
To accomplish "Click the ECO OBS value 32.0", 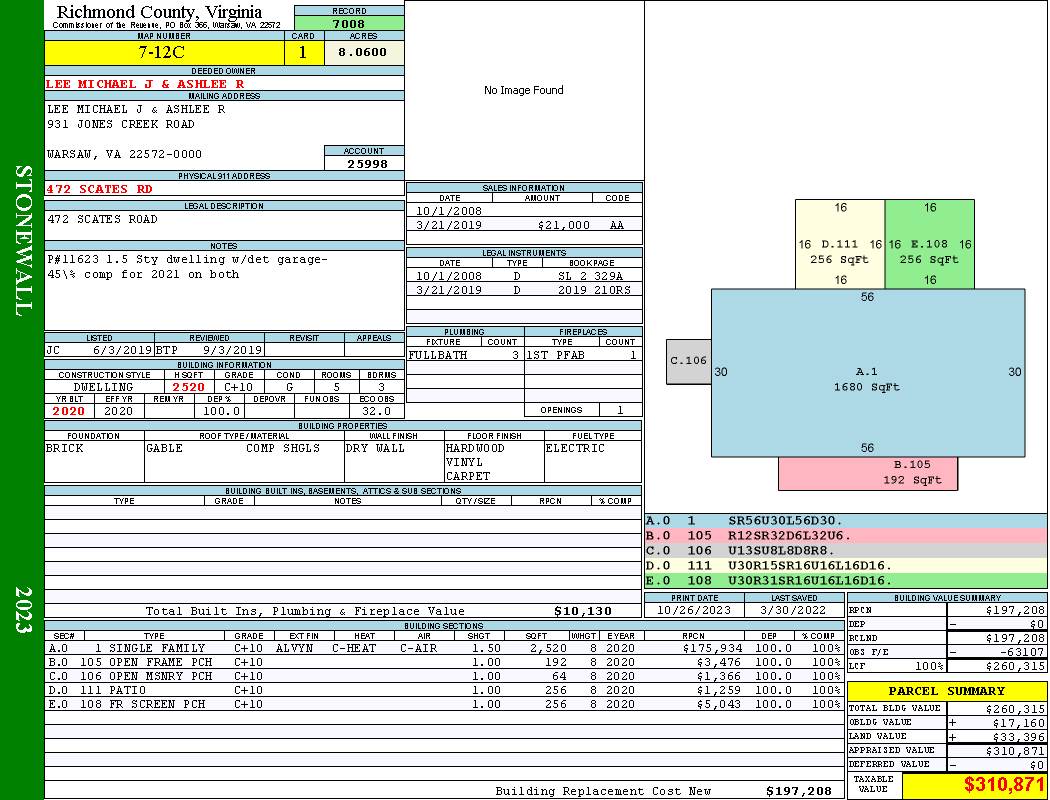I will point(376,411).
